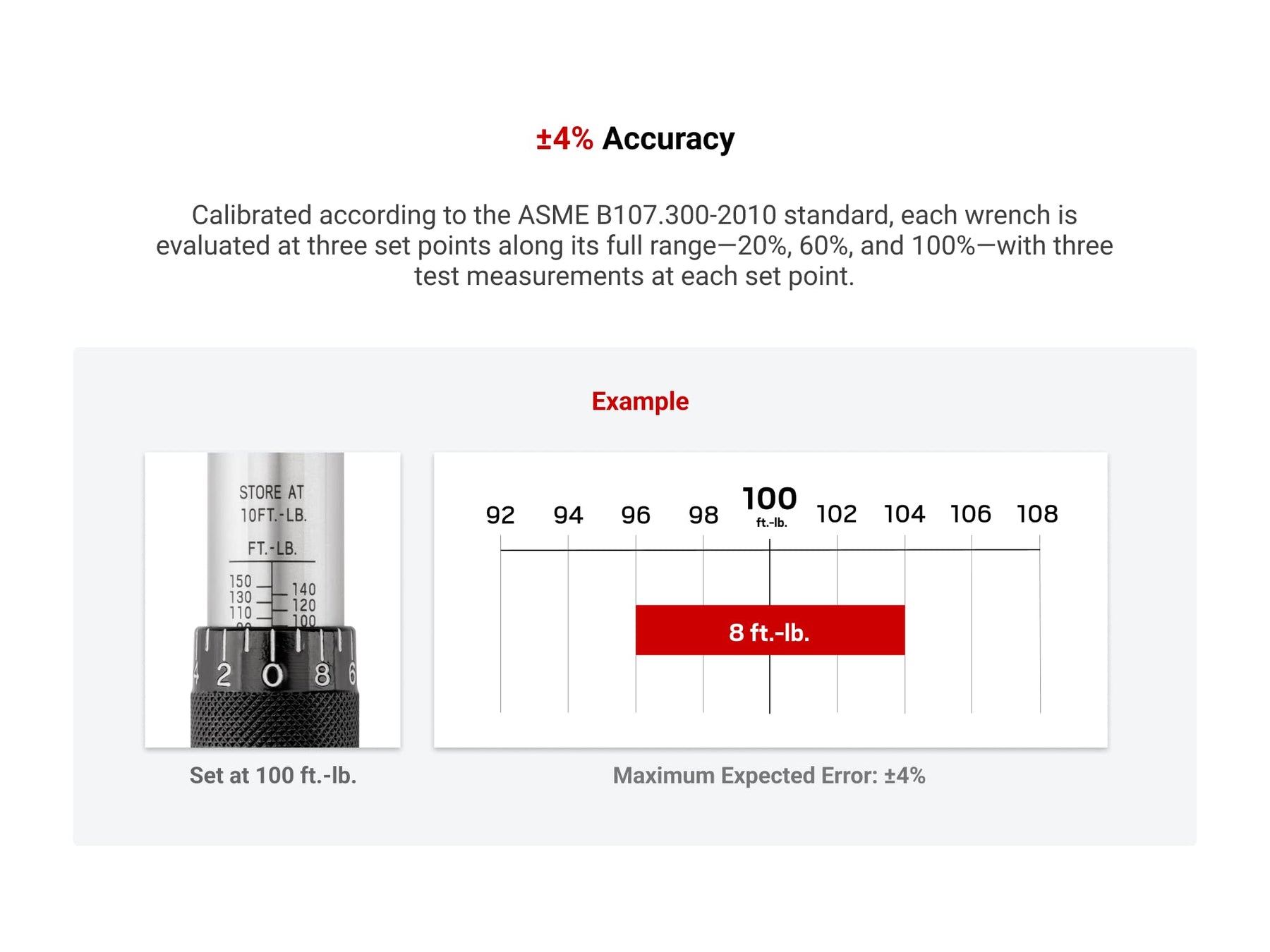Click the "Maximum Expected Error: ±4%" caption
Viewport: 1270px width, 952px height.
[x=769, y=776]
